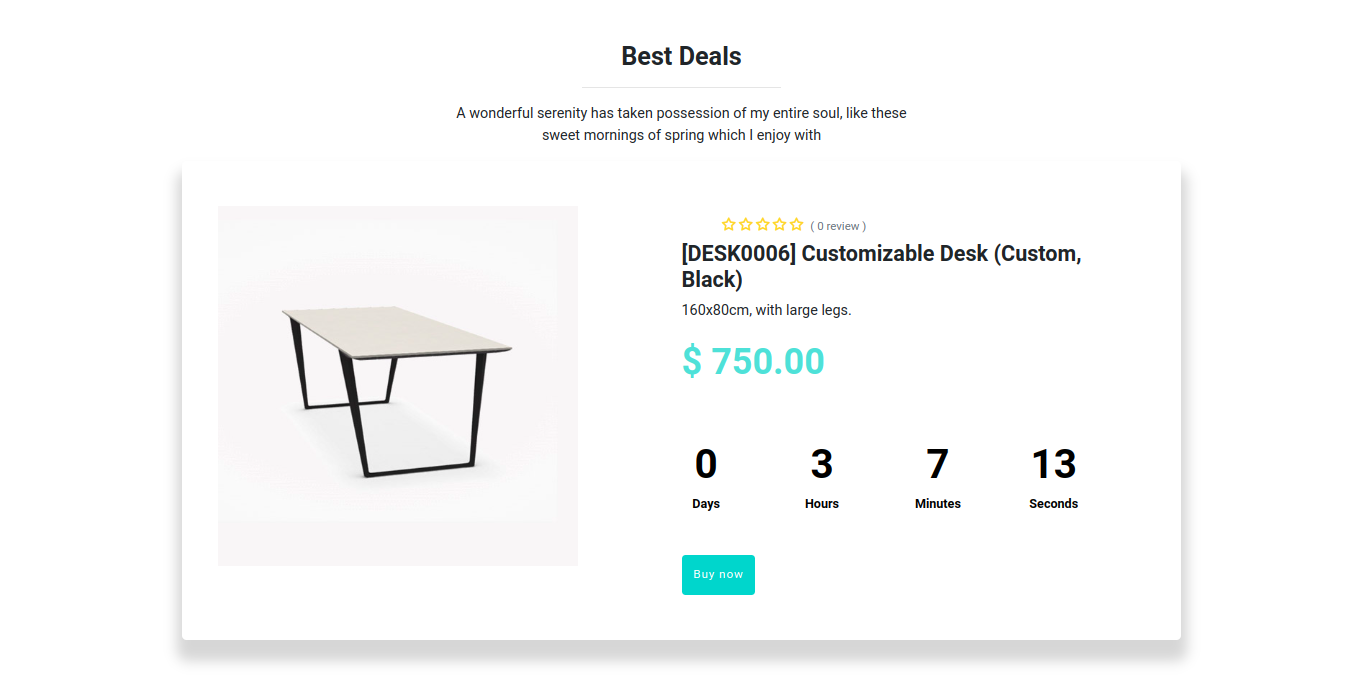Click the fourth rating star
Screen dimensions: 1356x693
click(x=780, y=225)
